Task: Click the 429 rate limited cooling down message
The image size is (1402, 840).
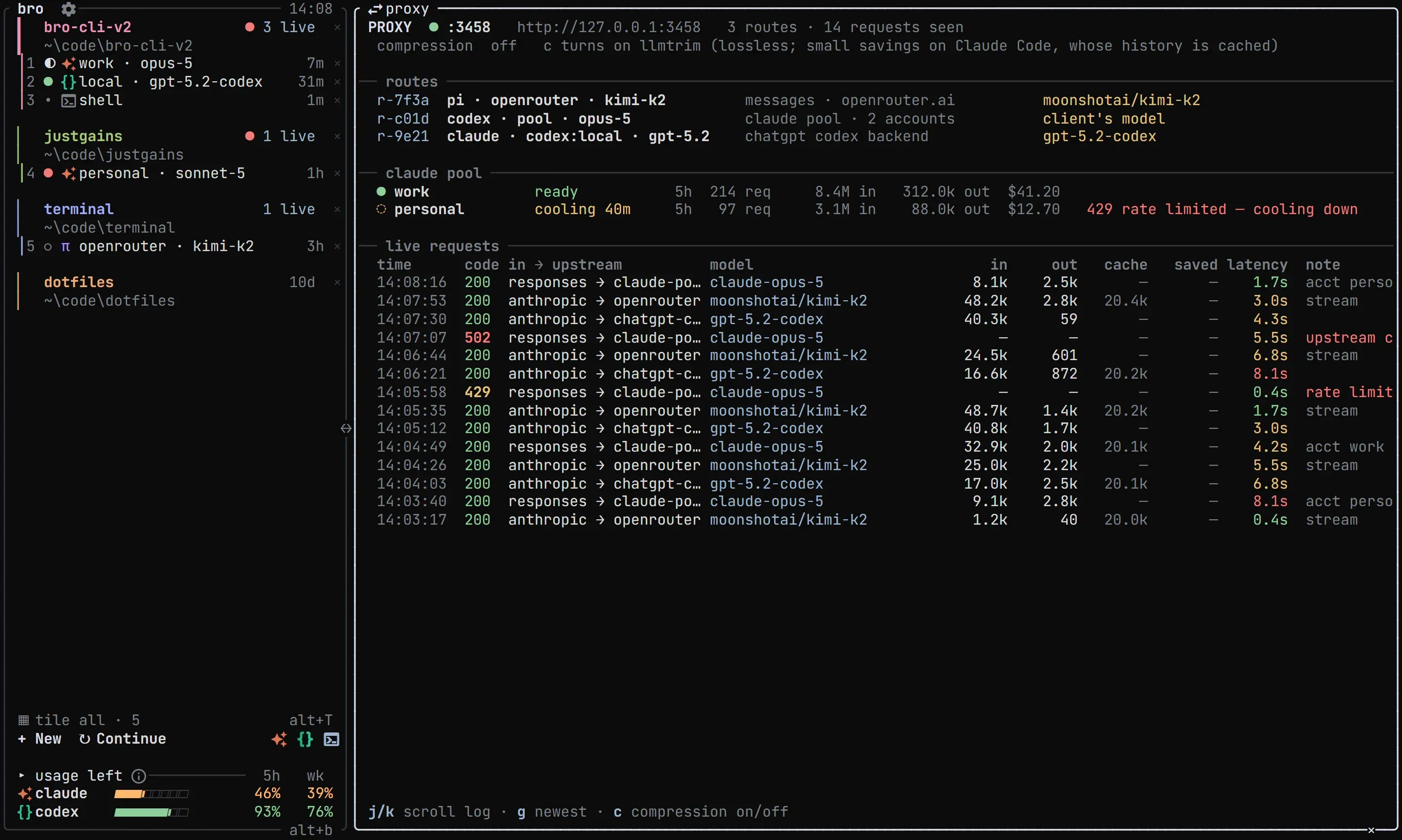Action: (1222, 209)
